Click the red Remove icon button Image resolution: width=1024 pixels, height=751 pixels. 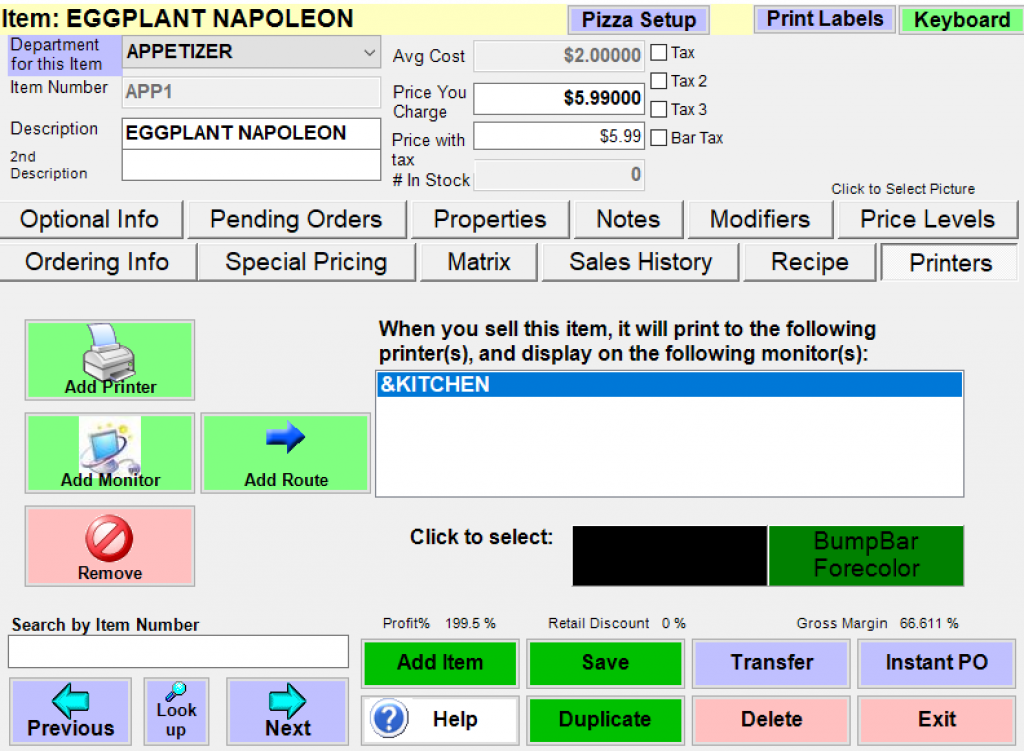click(110, 547)
